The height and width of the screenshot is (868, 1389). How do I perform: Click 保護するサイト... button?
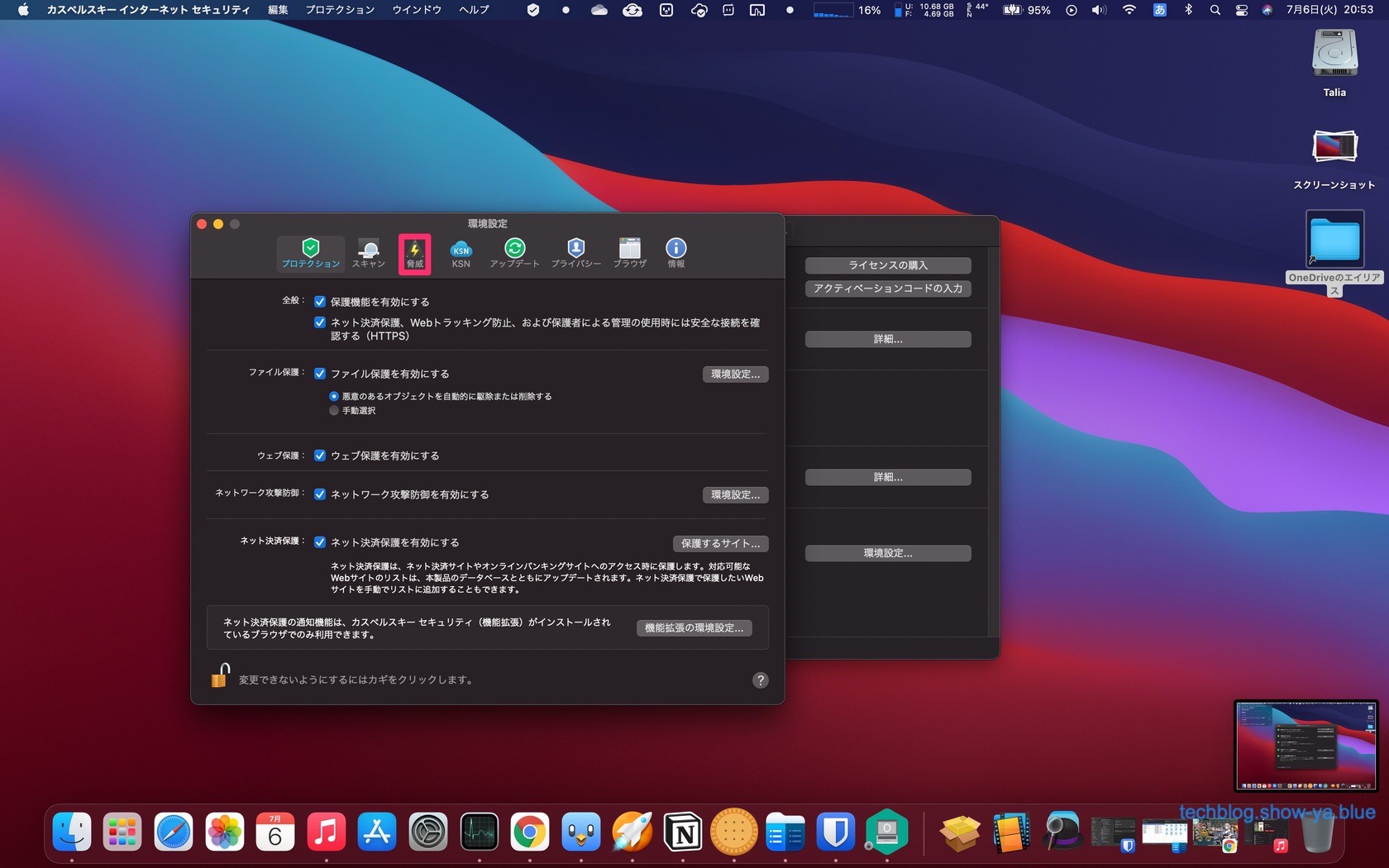pos(720,543)
